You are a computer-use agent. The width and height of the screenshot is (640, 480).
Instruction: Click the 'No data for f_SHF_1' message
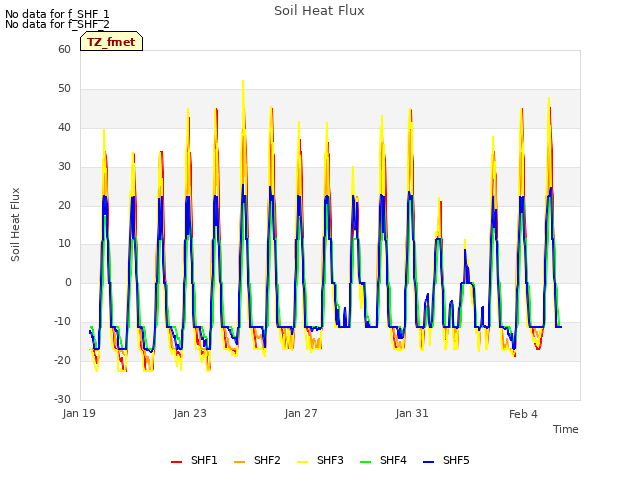57,14
